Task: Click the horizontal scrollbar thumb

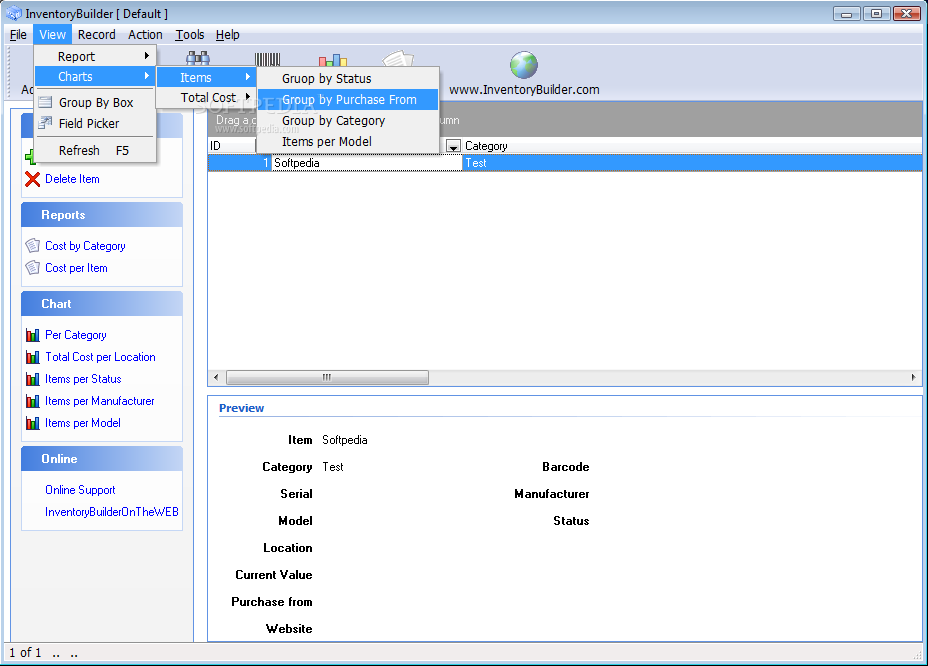Action: click(x=327, y=377)
